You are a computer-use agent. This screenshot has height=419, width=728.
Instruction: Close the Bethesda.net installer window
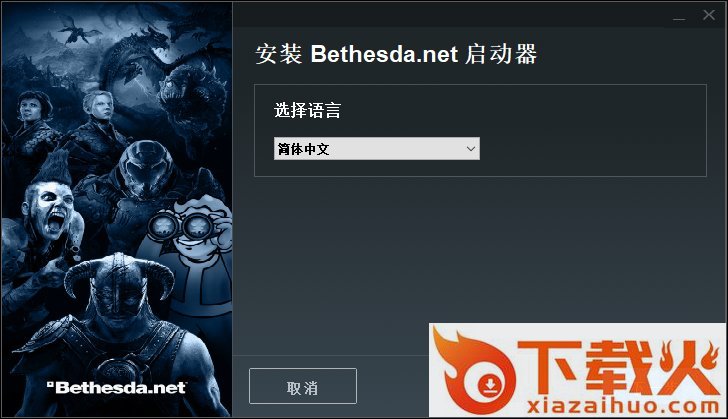pyautogui.click(x=709, y=15)
